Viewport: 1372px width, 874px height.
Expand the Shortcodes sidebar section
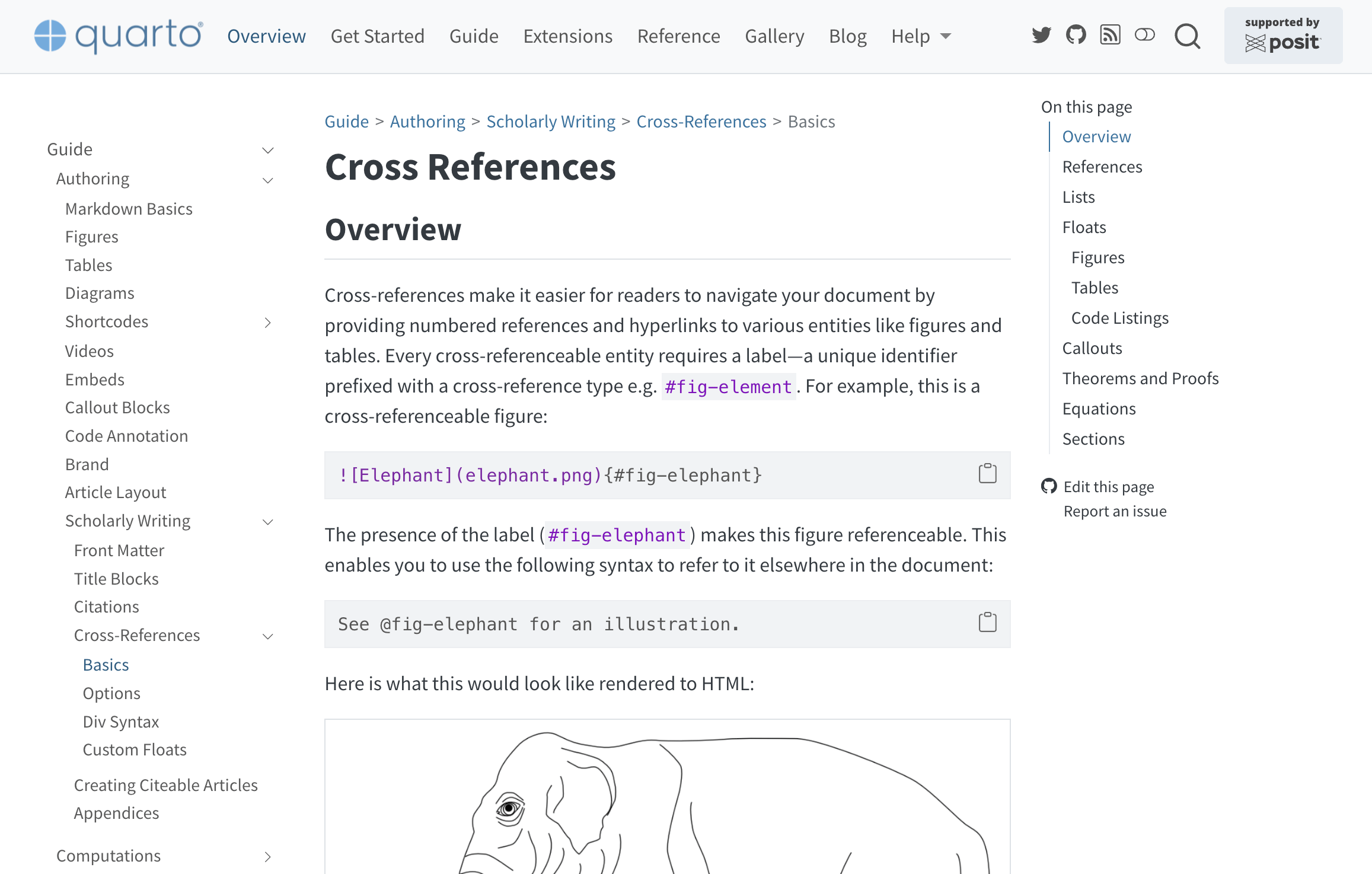pyautogui.click(x=268, y=323)
